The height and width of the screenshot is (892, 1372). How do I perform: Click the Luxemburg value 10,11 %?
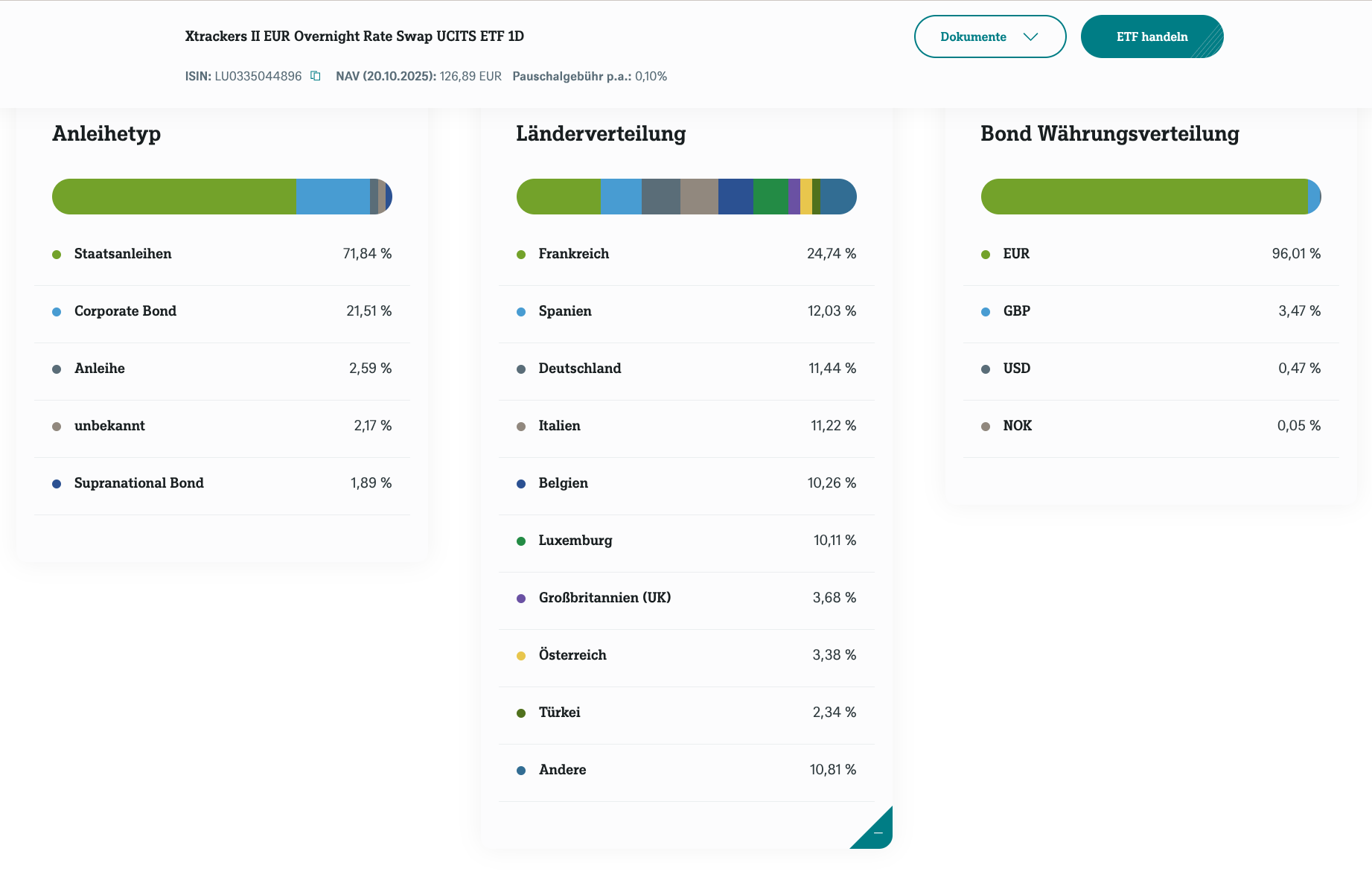coord(835,541)
